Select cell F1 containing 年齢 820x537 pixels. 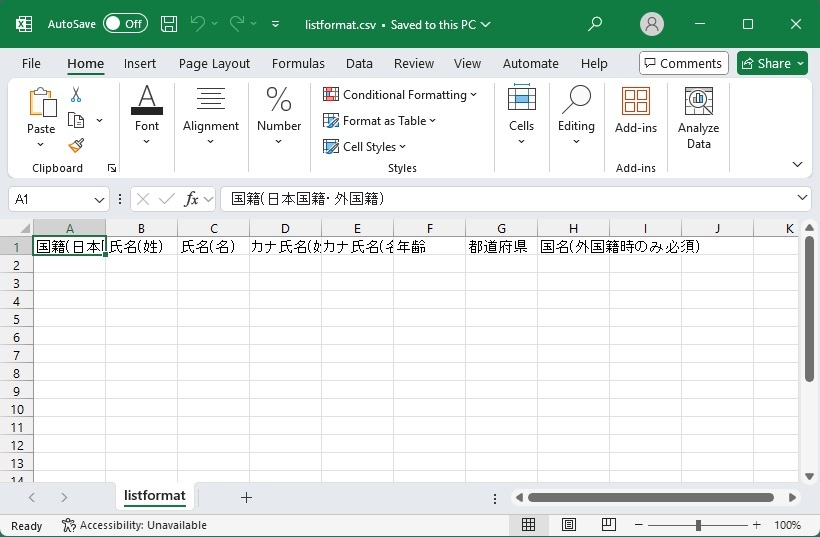pos(429,246)
